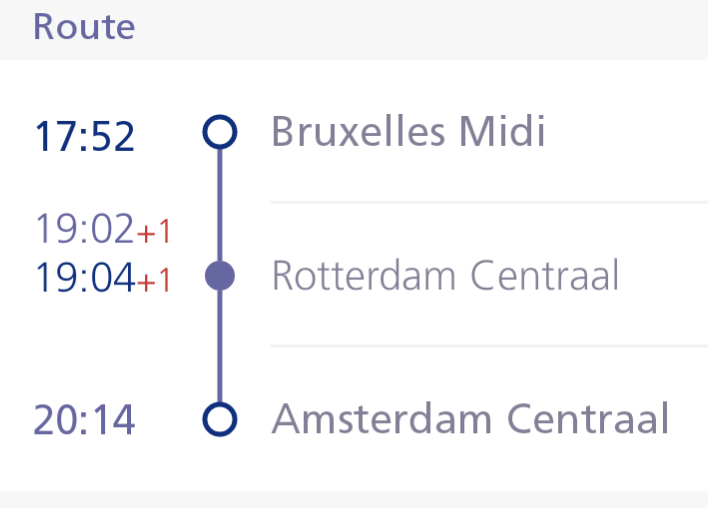
Task: Select the Route section heading
Action: click(x=84, y=27)
